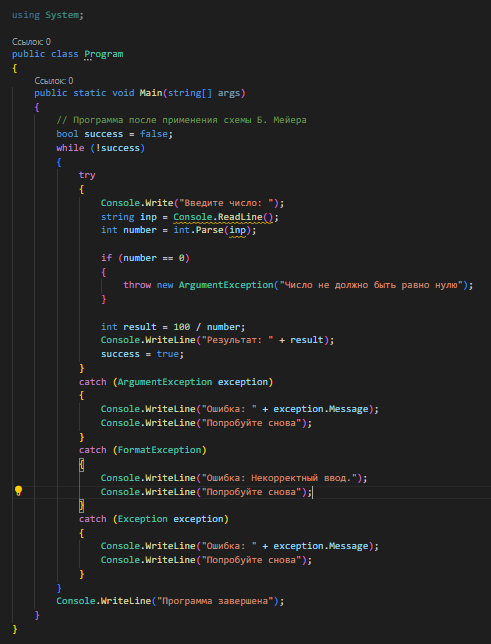The image size is (491, 644).
Task: Click the string "Результат: "
Action: [x=237, y=340]
